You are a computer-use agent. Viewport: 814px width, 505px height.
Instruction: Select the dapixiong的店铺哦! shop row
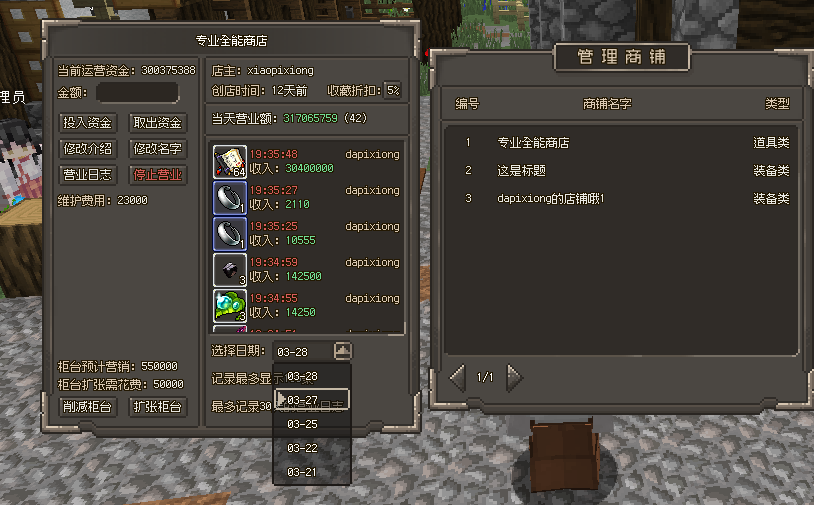pos(621,198)
